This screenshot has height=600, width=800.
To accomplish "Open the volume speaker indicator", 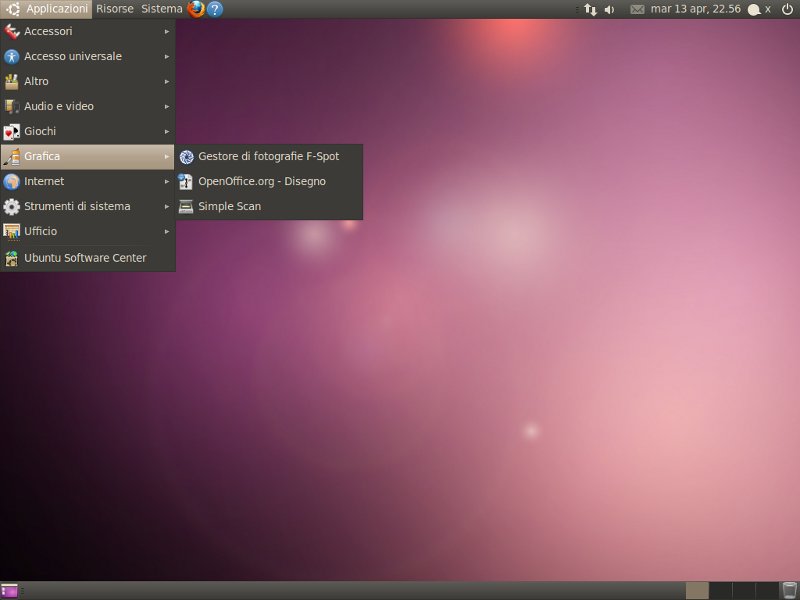I will [x=609, y=9].
